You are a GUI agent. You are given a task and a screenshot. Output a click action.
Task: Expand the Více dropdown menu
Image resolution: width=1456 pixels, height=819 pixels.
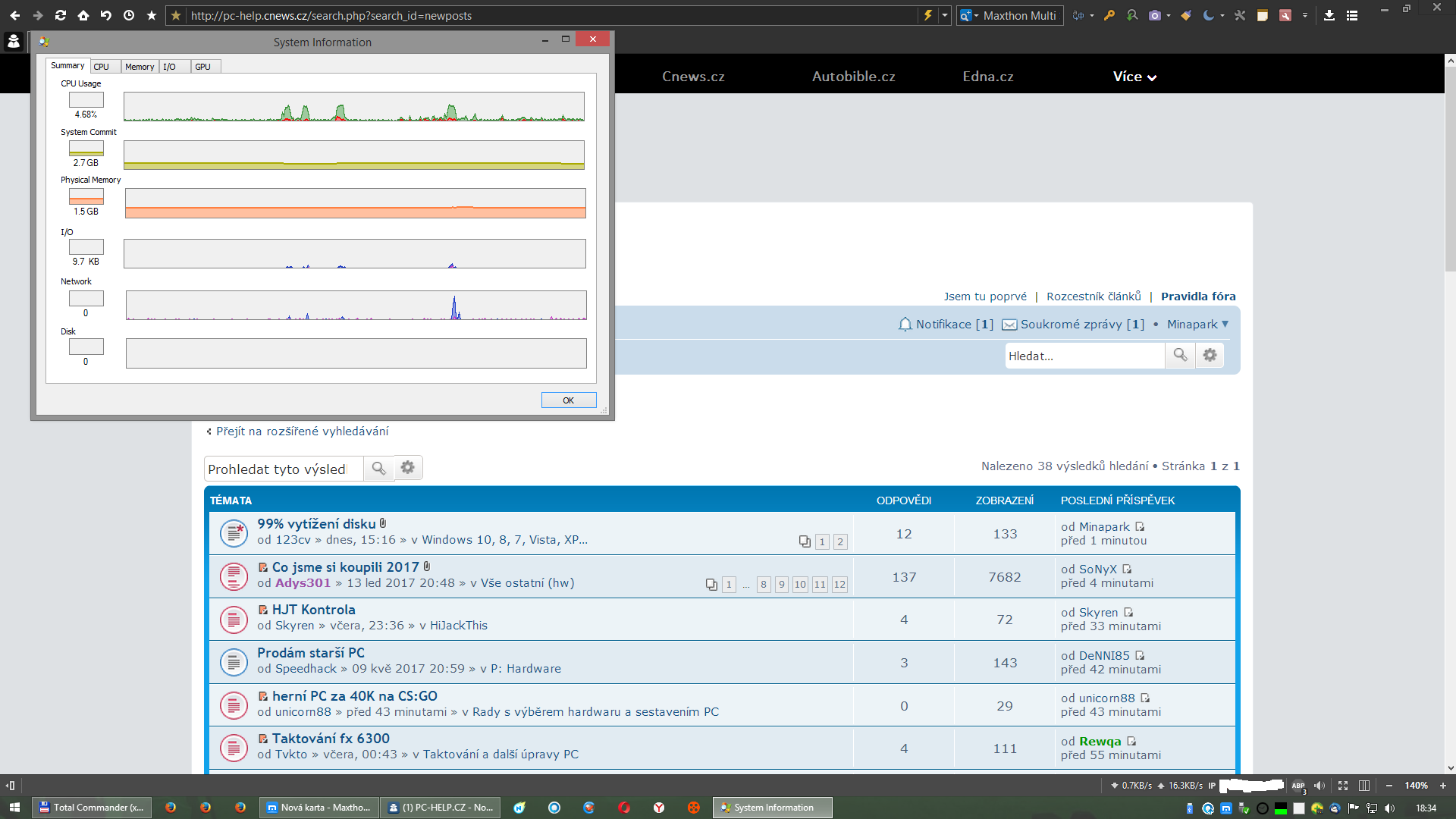point(1134,77)
